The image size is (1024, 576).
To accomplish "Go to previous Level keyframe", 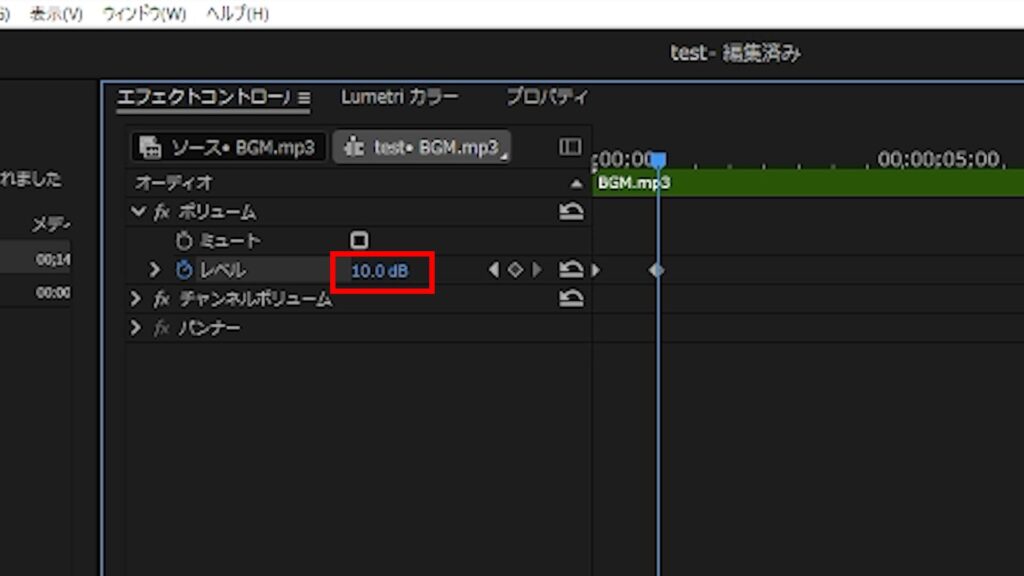I will [494, 269].
